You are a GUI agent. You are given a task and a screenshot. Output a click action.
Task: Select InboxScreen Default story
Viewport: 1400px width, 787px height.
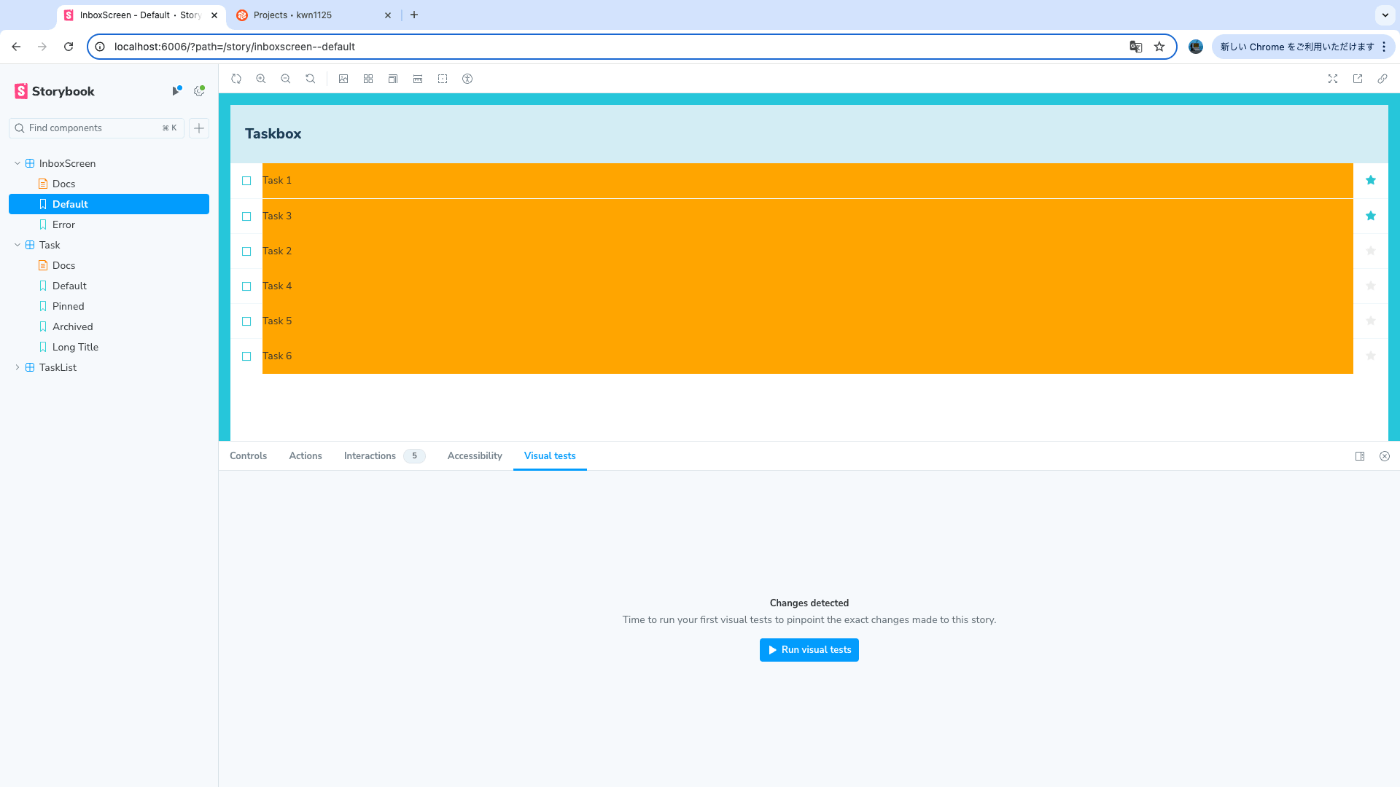click(x=109, y=204)
